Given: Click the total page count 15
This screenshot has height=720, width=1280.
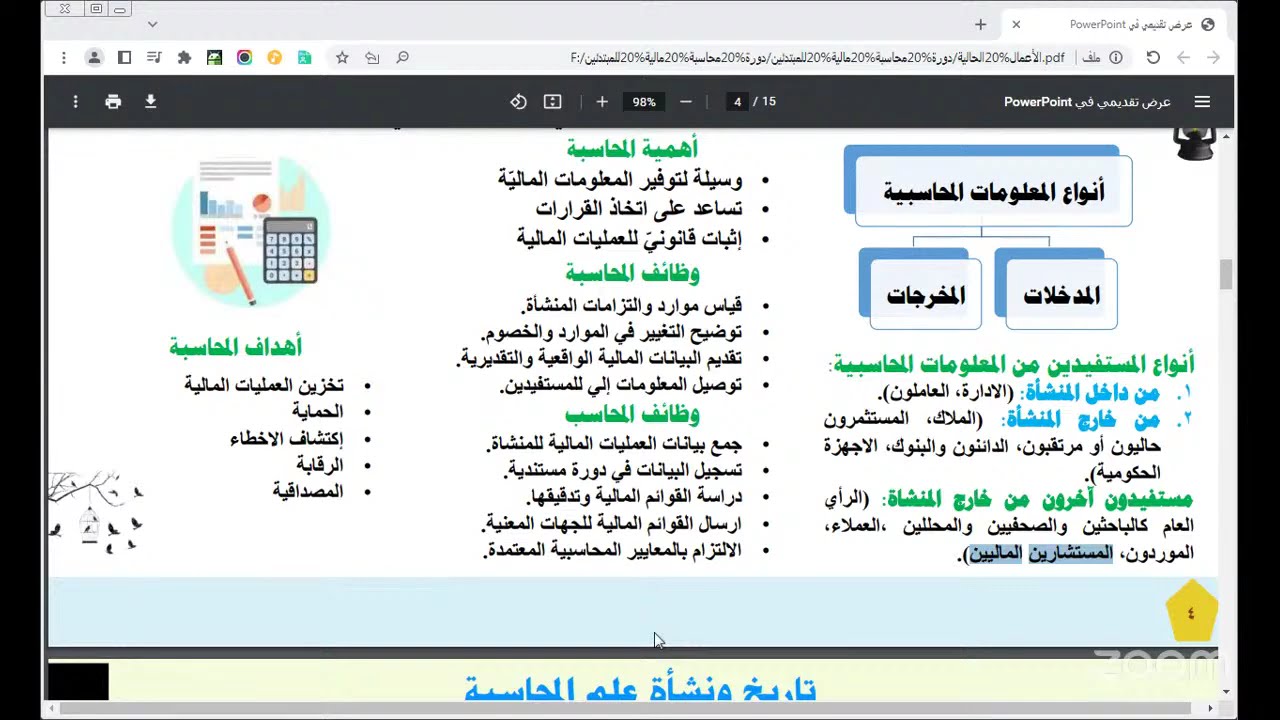Looking at the screenshot, I should click(x=768, y=102).
